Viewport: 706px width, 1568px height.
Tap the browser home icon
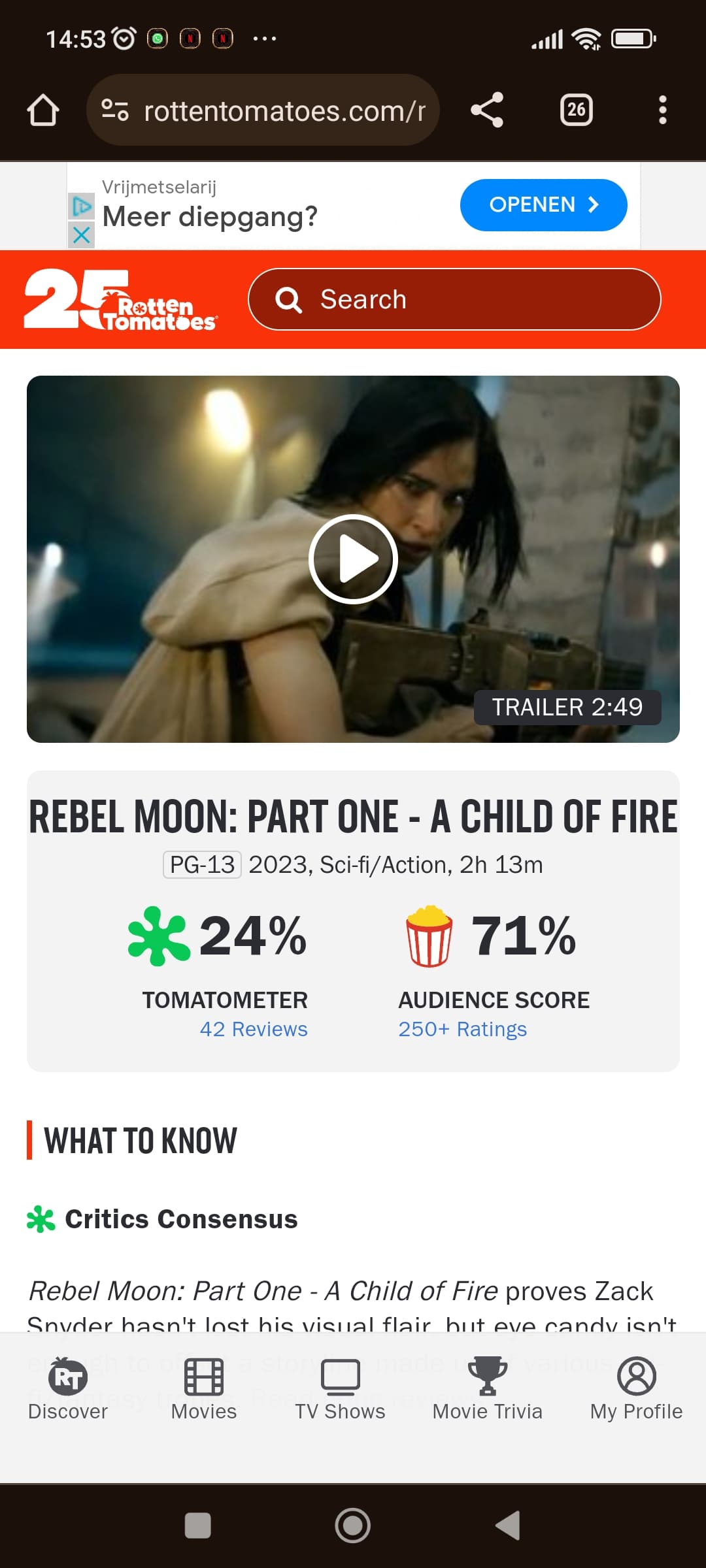click(43, 110)
